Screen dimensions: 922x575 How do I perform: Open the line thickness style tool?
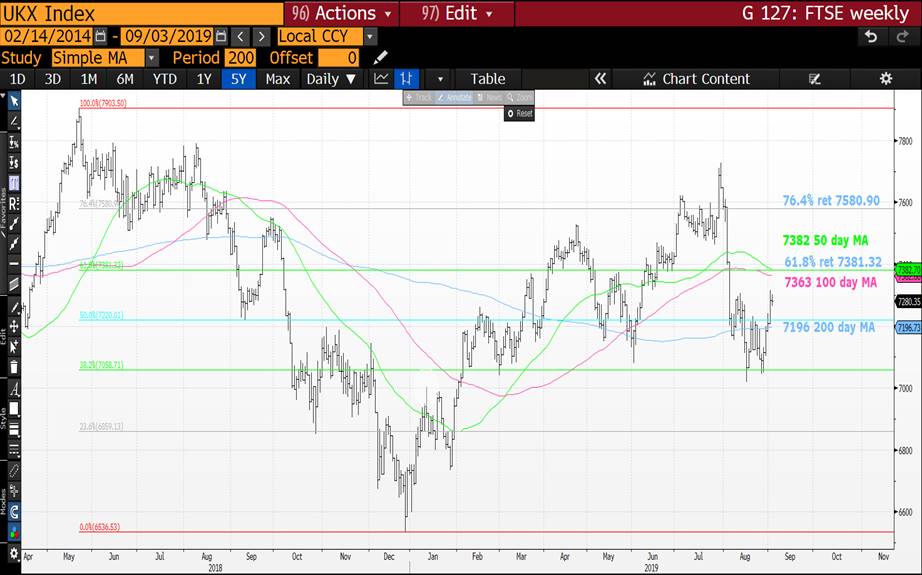coord(14,430)
